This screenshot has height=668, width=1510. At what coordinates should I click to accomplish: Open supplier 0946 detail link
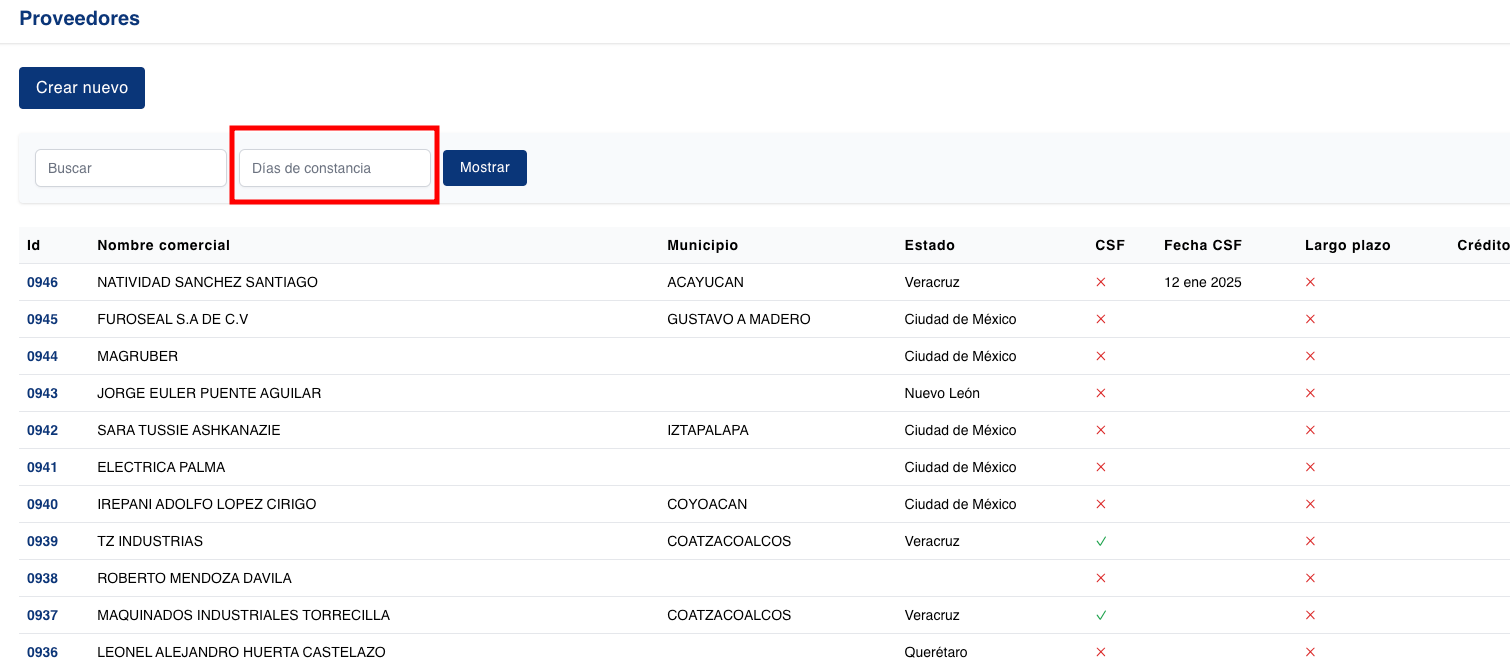42,282
